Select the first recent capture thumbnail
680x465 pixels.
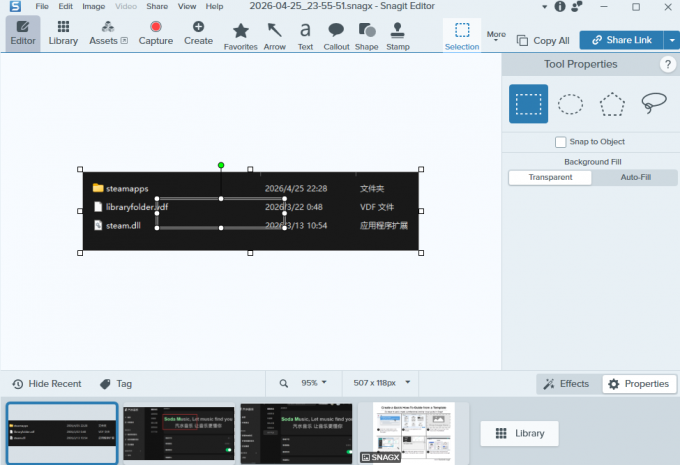pyautogui.click(x=62, y=433)
